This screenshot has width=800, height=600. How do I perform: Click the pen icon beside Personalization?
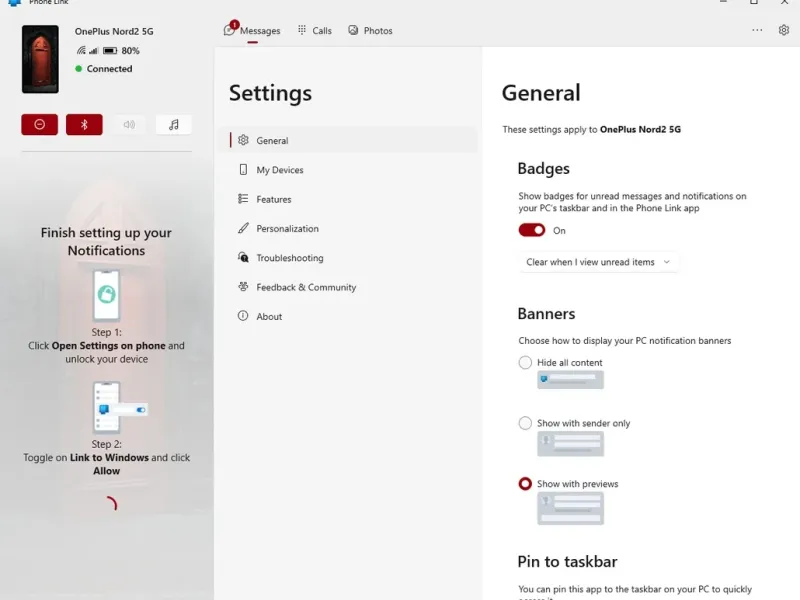(243, 228)
